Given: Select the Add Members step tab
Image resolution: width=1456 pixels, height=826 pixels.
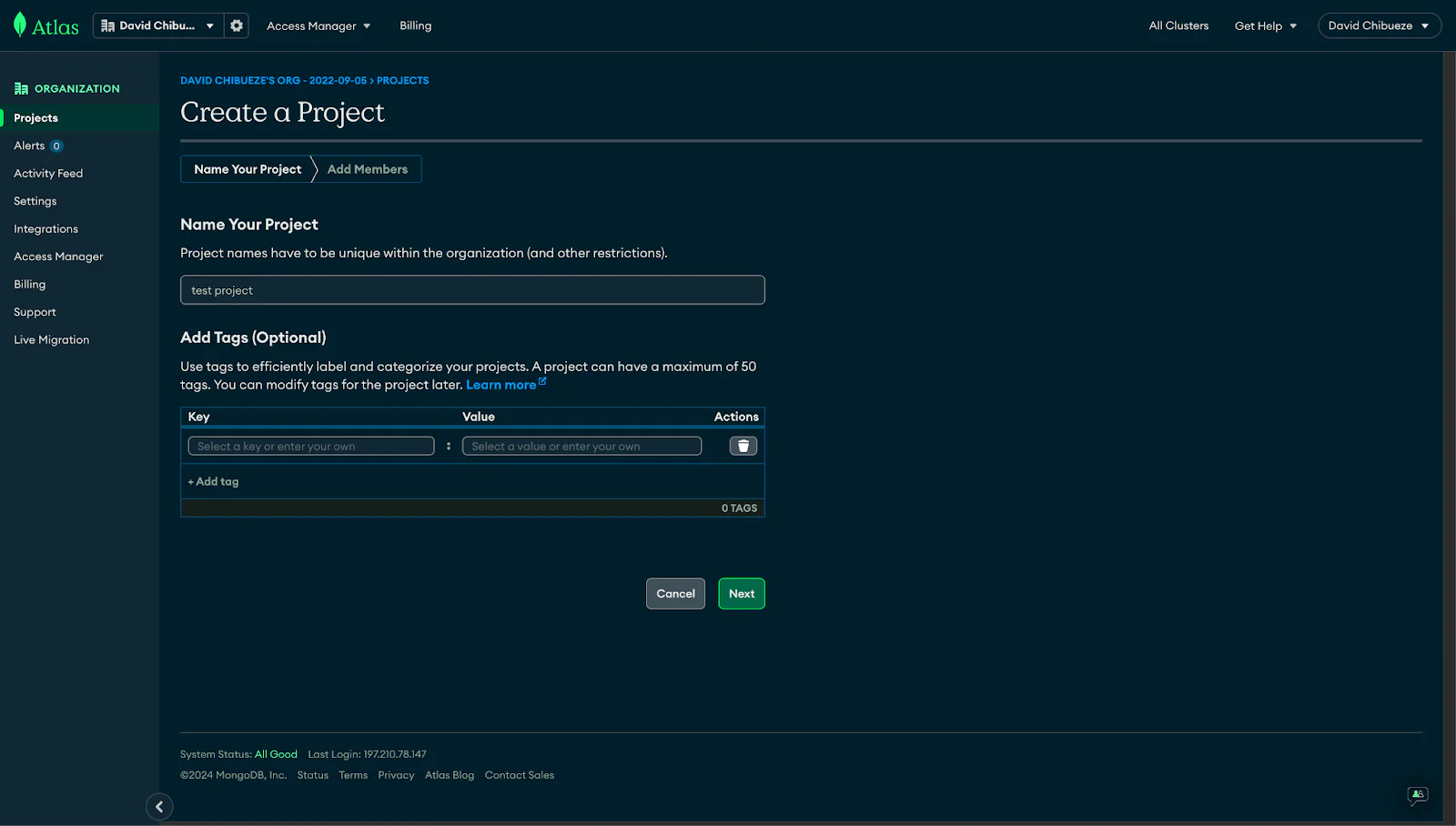Looking at the screenshot, I should pos(368,169).
